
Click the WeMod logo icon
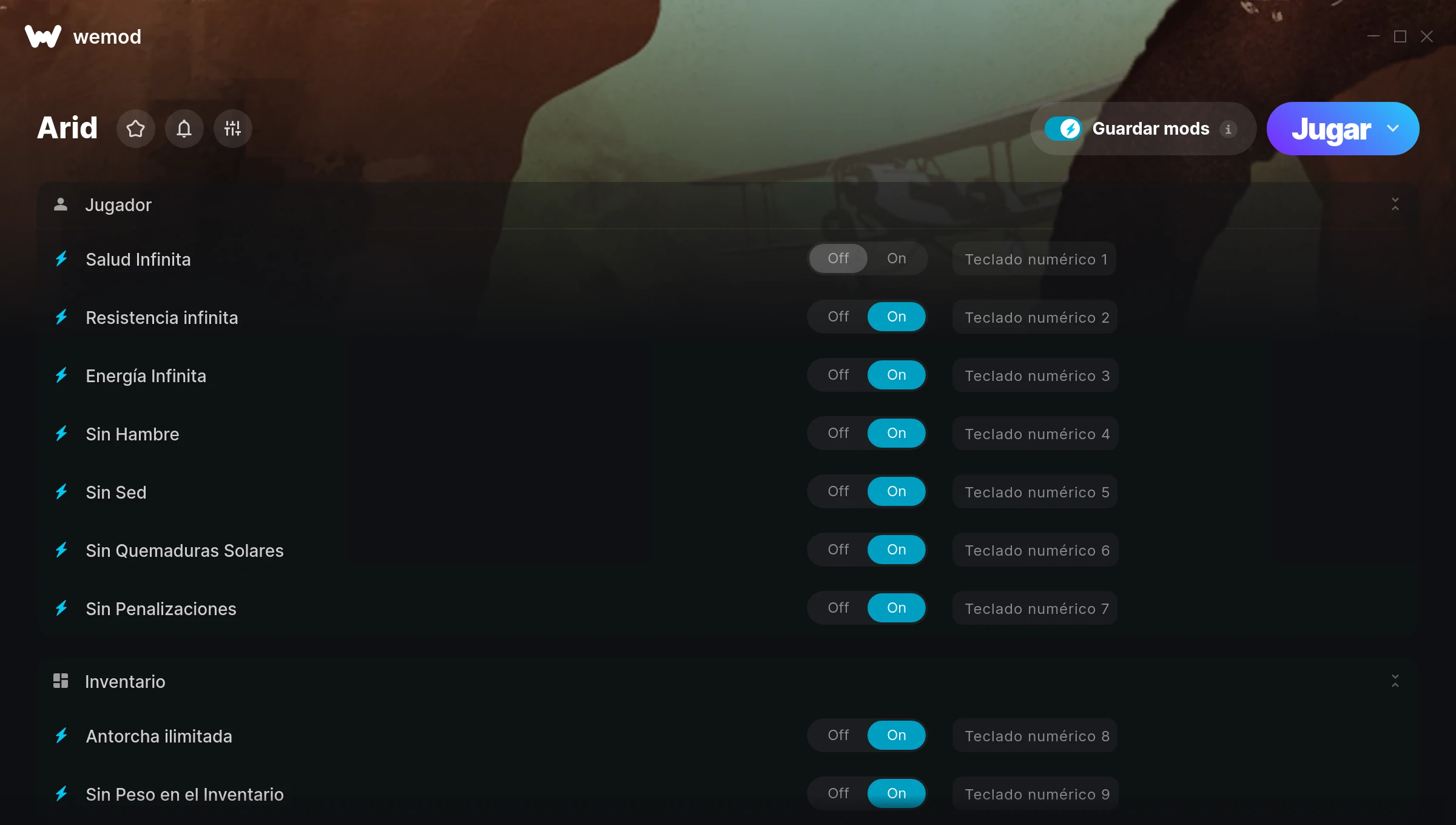point(43,36)
